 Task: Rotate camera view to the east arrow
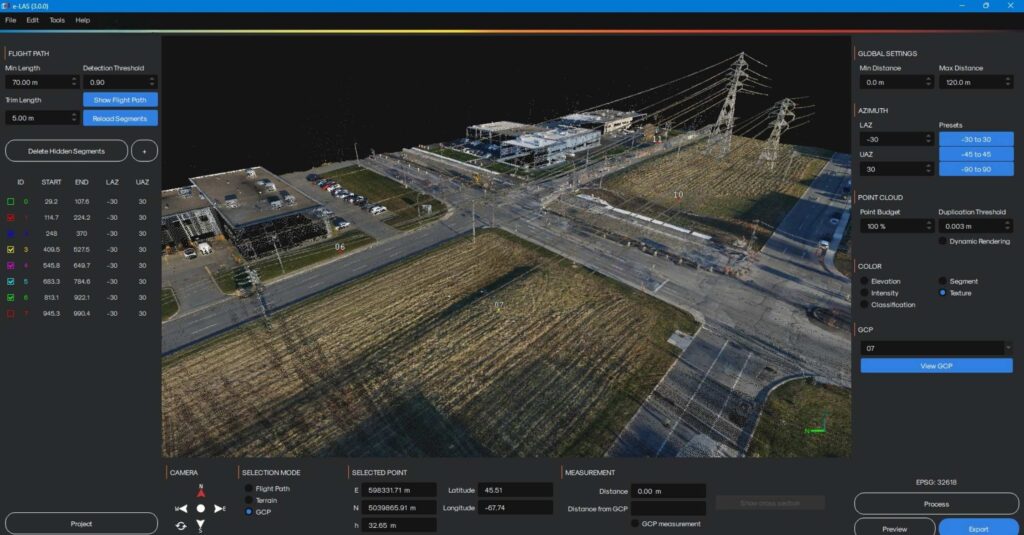tap(218, 509)
